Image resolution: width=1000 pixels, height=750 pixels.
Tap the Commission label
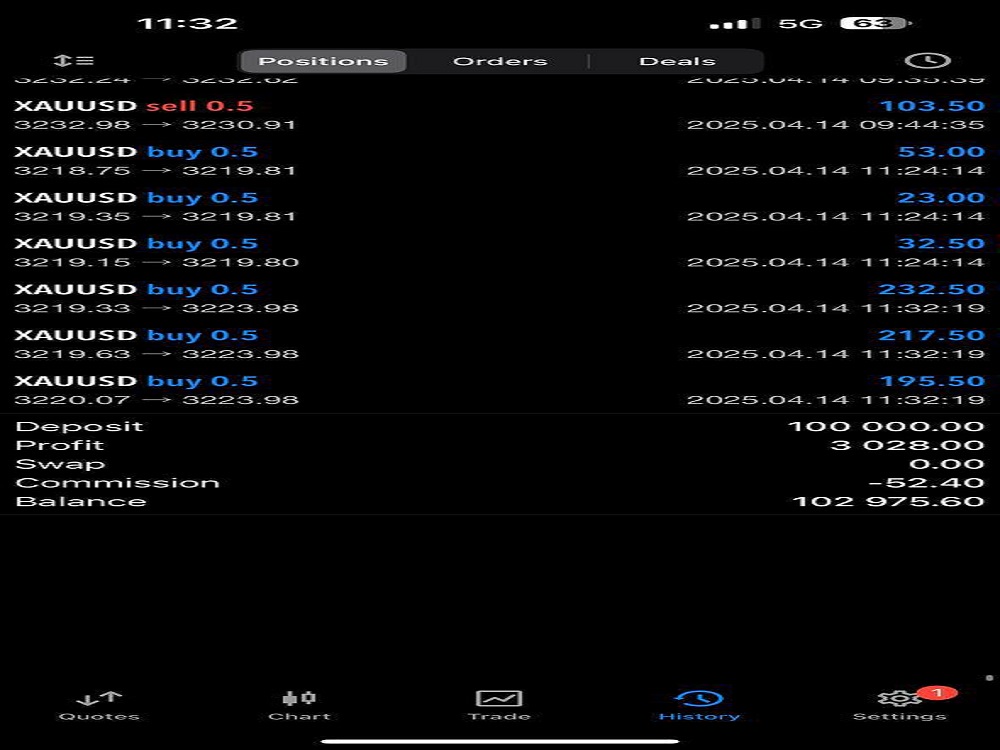[117, 483]
